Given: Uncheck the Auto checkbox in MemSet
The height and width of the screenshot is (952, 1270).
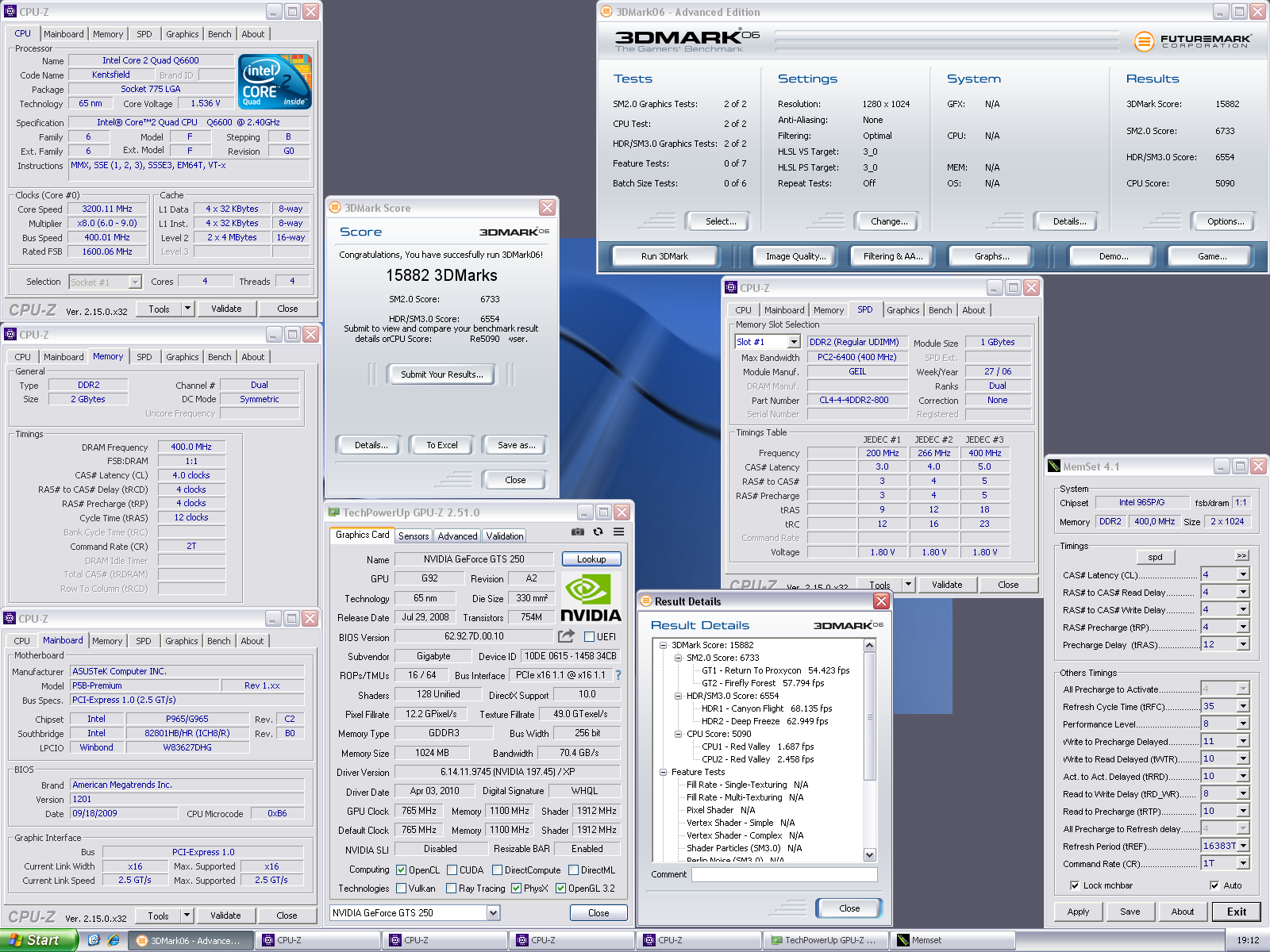Looking at the screenshot, I should 1214,885.
